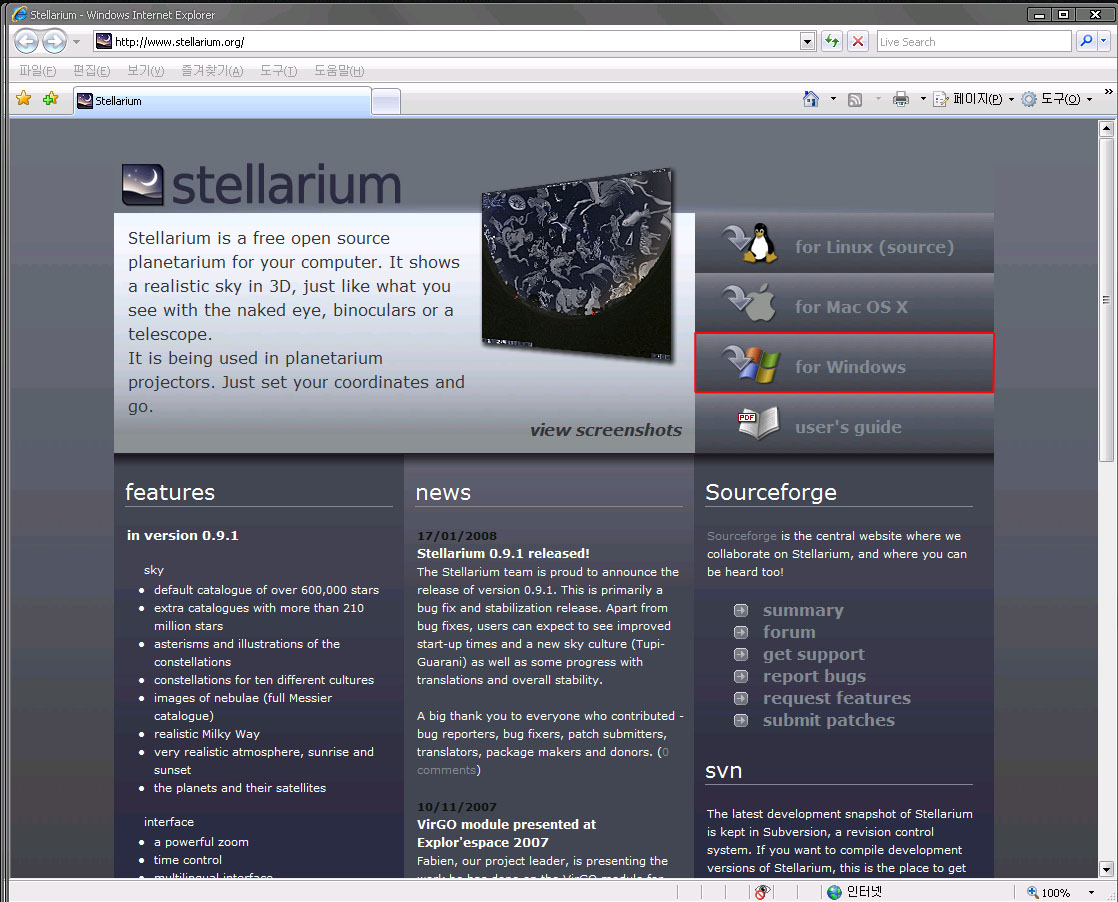Open the Recent Pages dropdown arrow
This screenshot has width=1118, height=902.
[x=76, y=42]
